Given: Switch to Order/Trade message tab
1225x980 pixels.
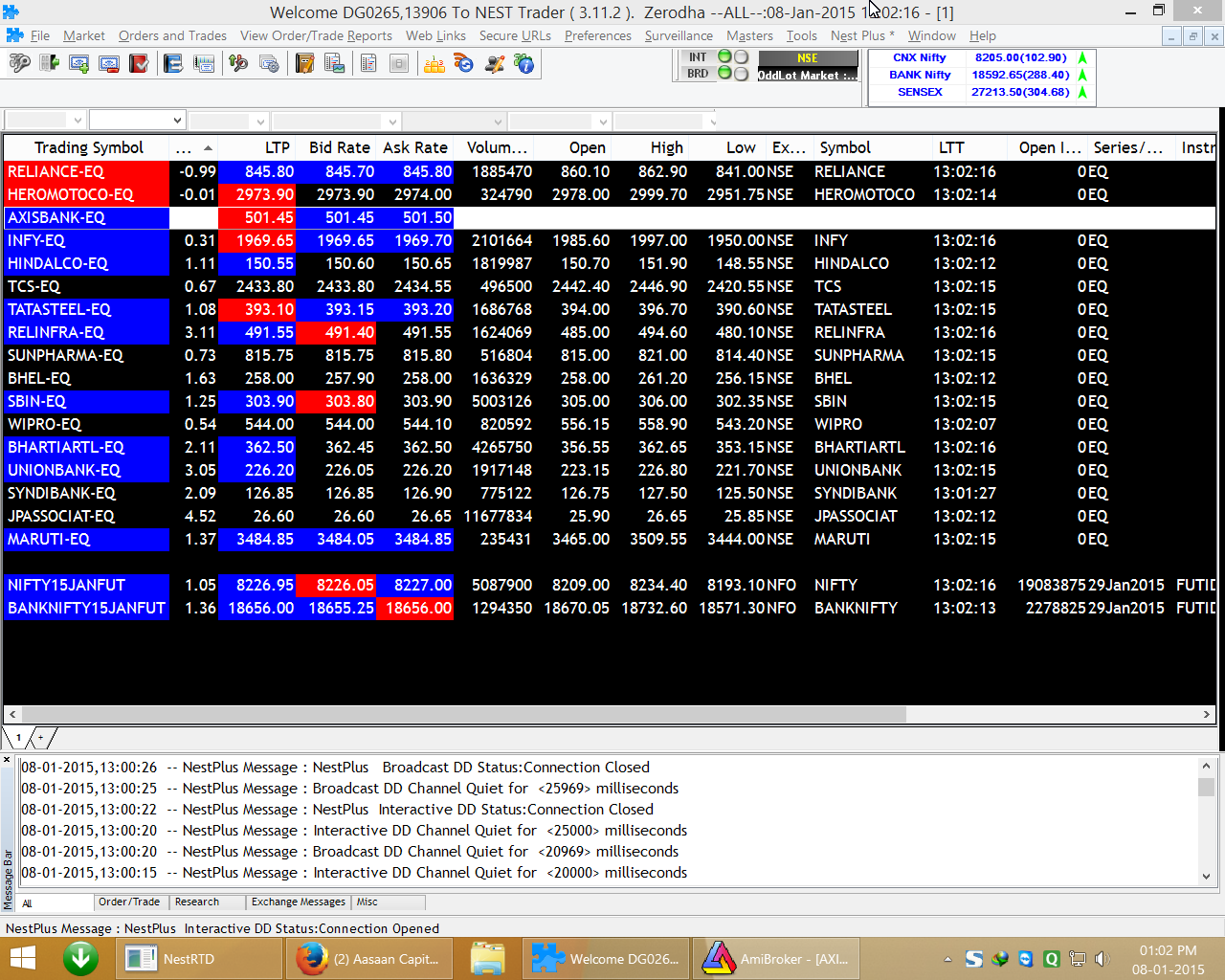Looking at the screenshot, I should [129, 902].
